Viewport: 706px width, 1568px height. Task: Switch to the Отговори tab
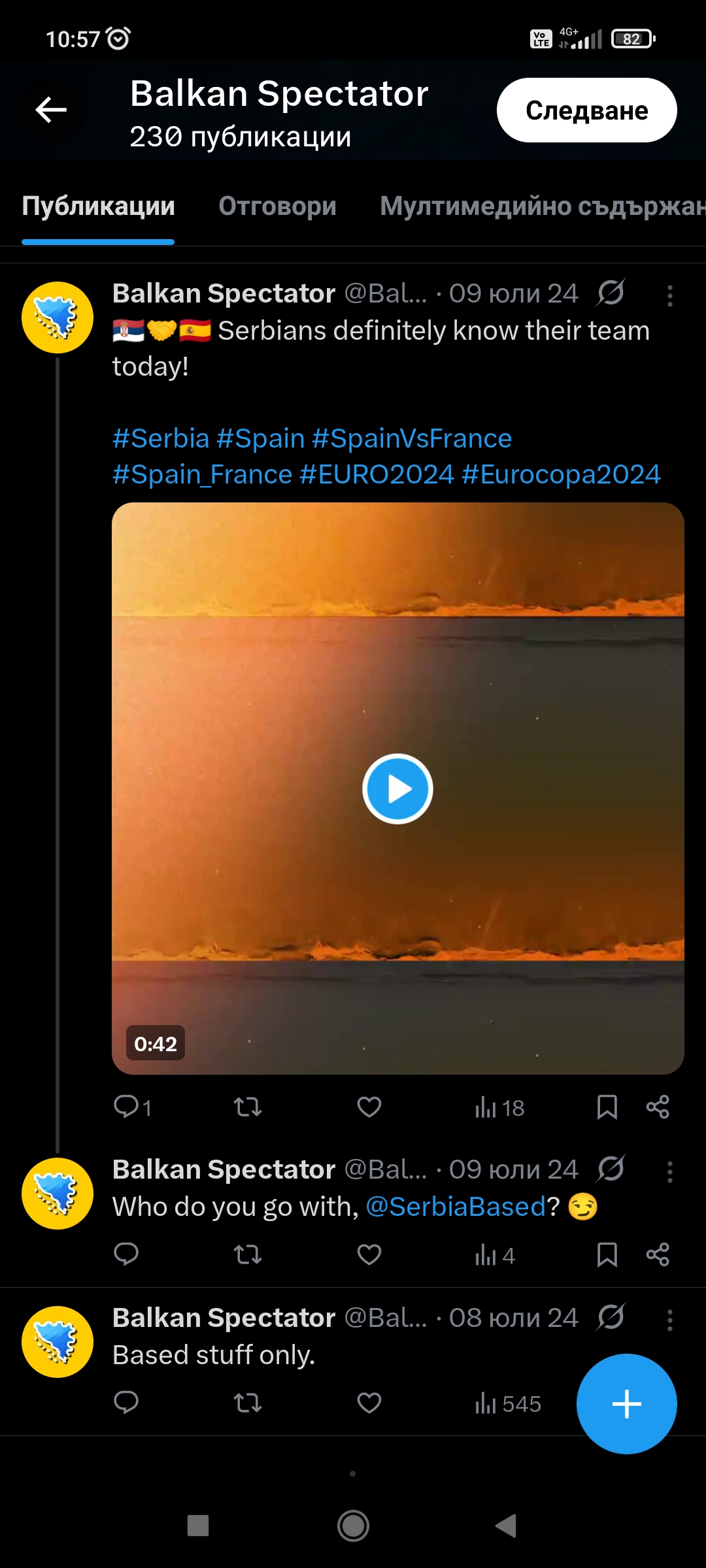click(x=277, y=206)
